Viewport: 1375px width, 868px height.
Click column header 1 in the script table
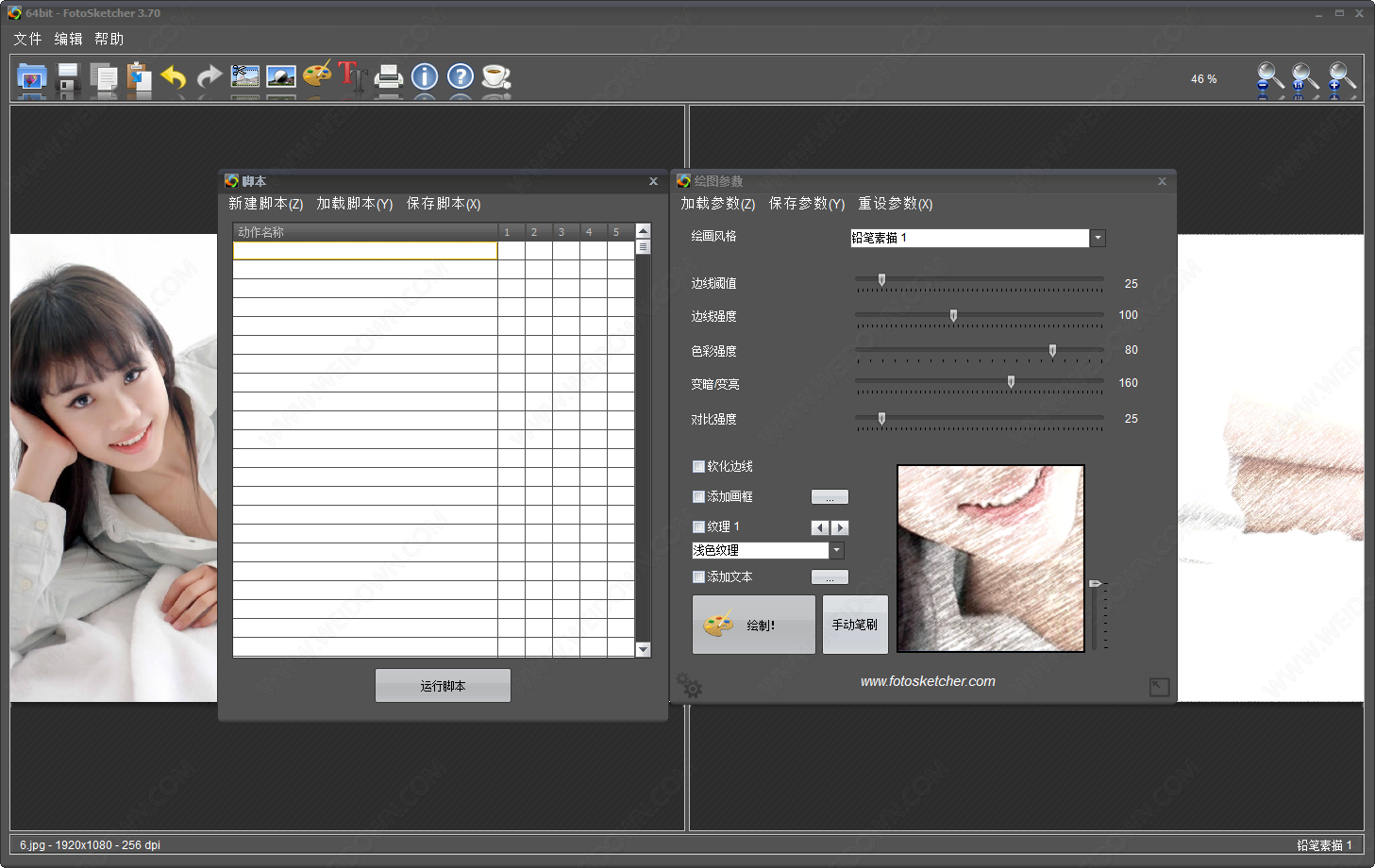tap(511, 232)
